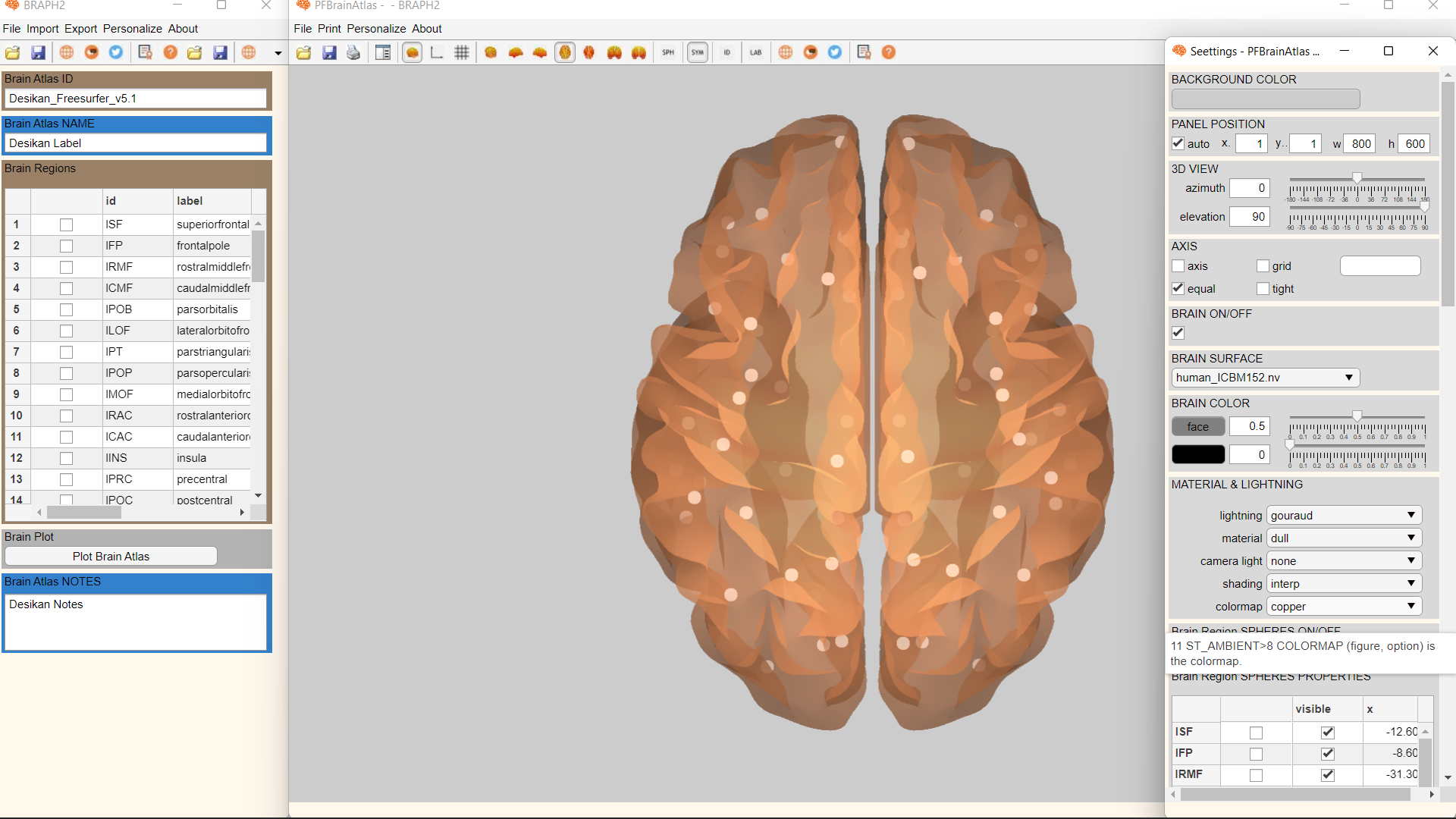Enable the axis checkbox
The height and width of the screenshot is (819, 1456).
click(1178, 266)
